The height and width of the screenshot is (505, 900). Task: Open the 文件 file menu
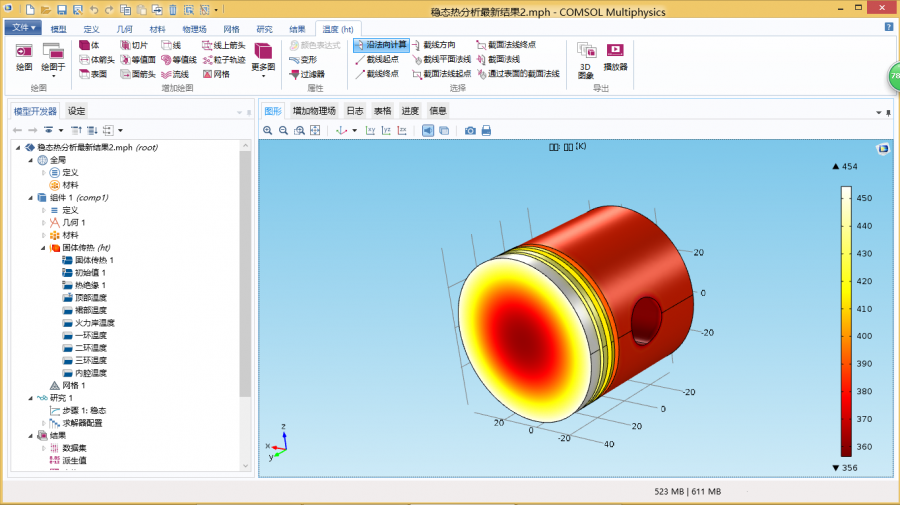pyautogui.click(x=23, y=28)
